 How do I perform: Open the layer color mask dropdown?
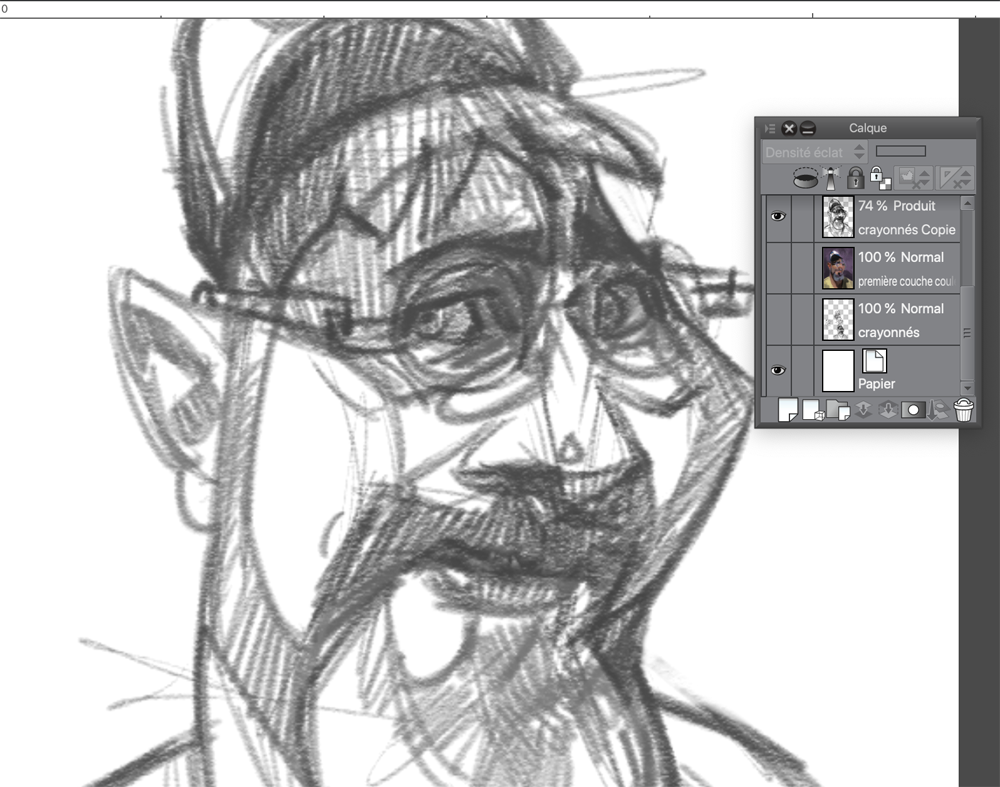pos(912,178)
